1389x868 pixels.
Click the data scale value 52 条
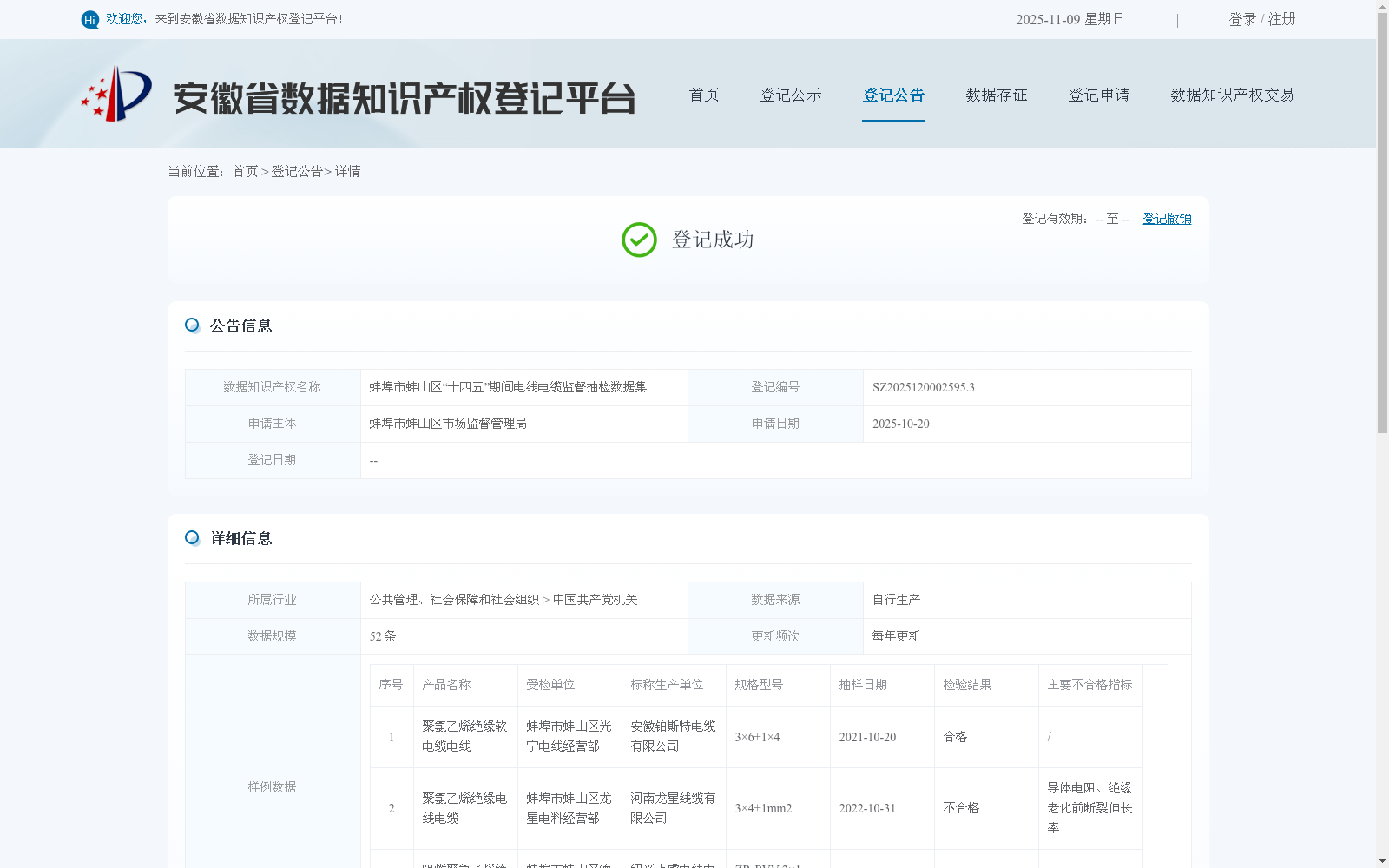click(383, 636)
